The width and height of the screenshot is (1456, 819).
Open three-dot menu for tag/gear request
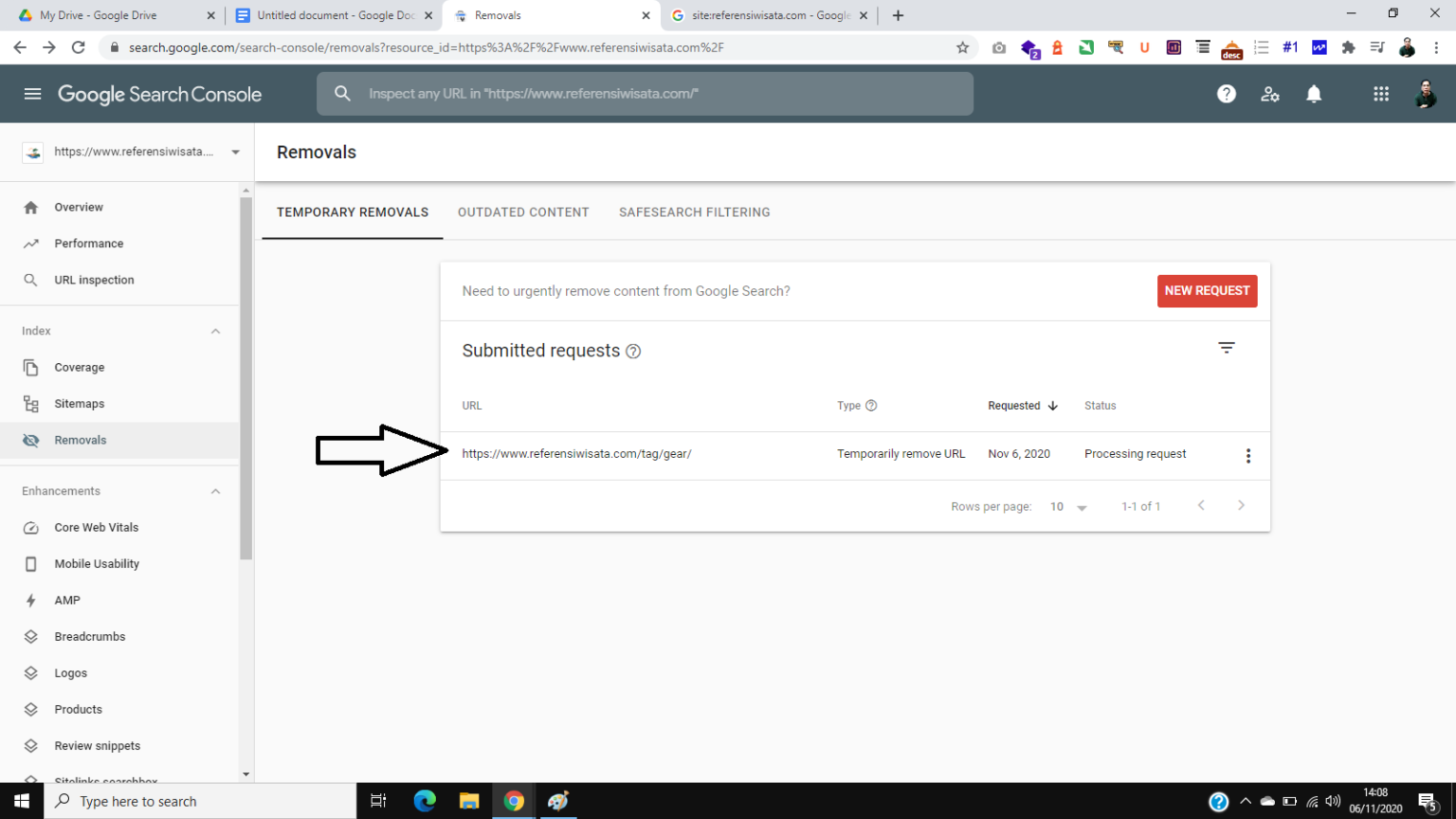[1247, 456]
